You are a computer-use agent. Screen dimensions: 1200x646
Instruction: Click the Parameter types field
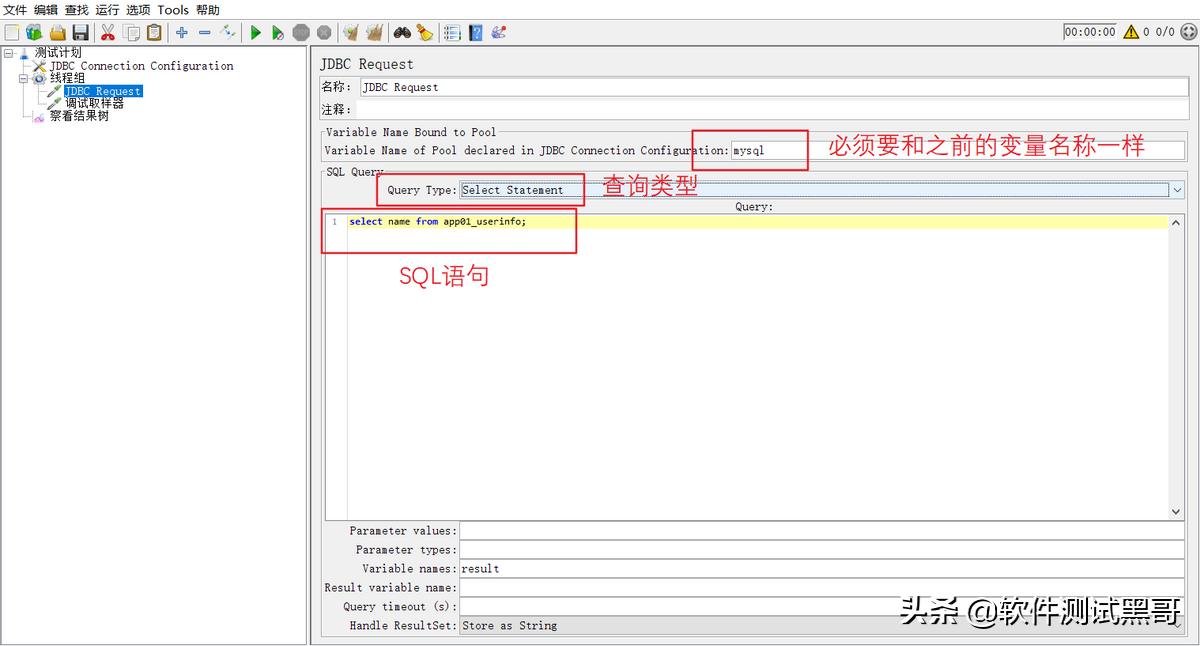[x=821, y=550]
